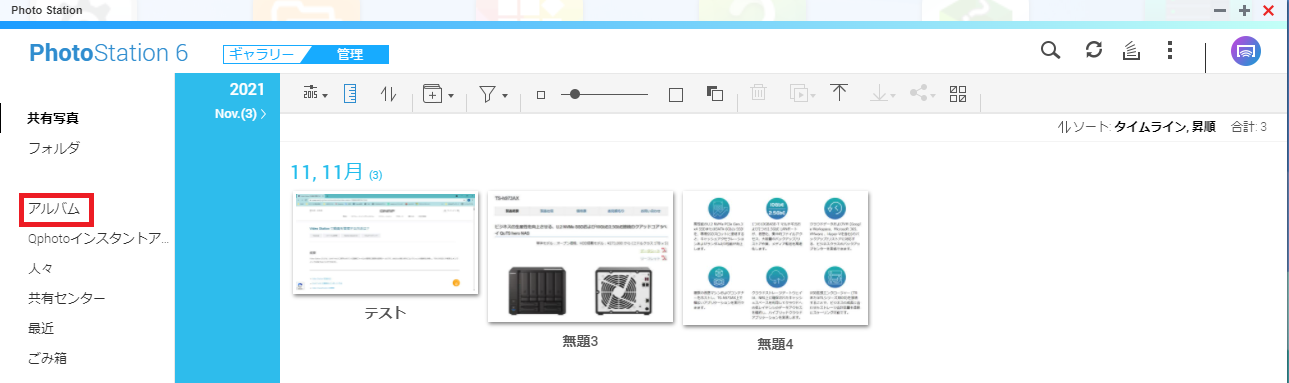Image resolution: width=1289 pixels, height=383 pixels.
Task: Open the slideshow play dropdown
Action: pos(802,94)
